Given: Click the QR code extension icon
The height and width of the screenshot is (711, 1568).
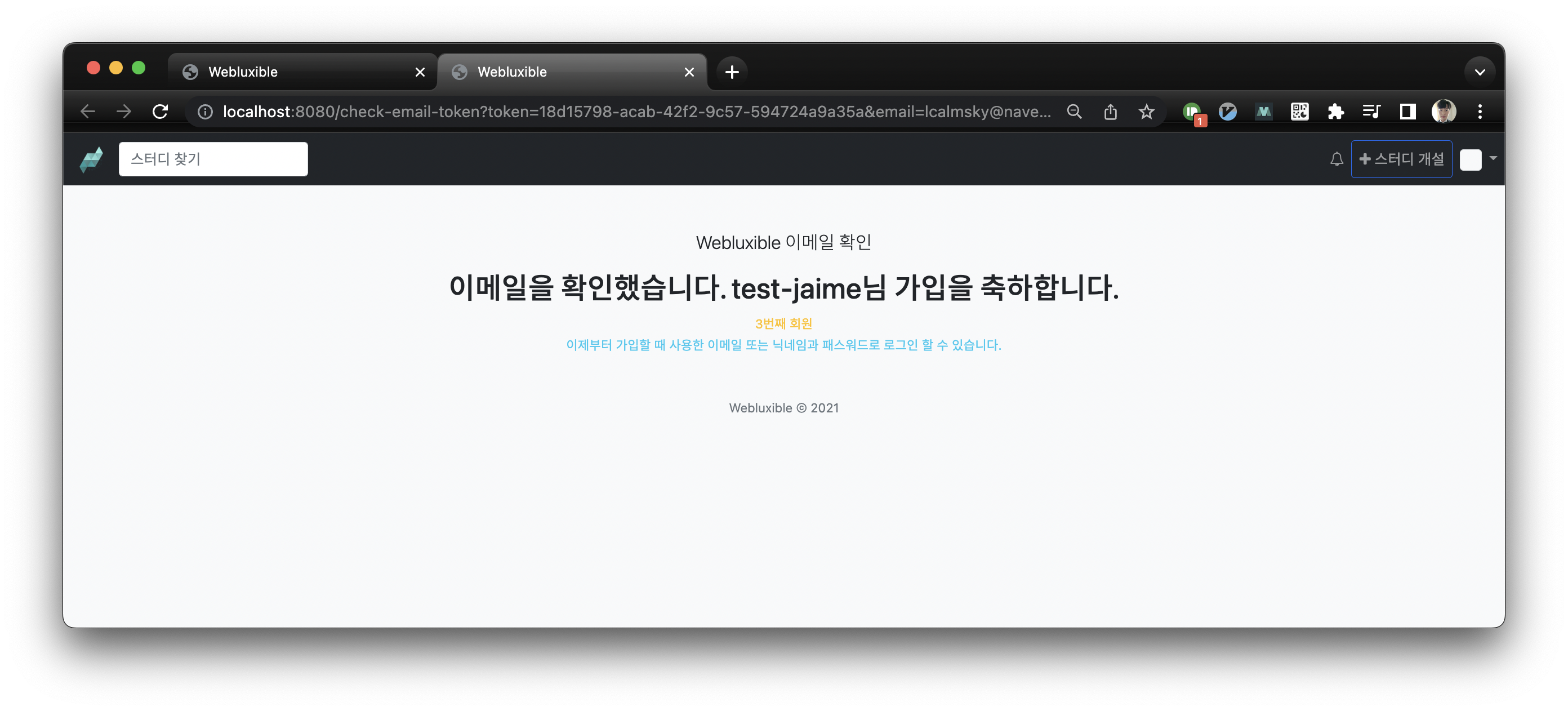Looking at the screenshot, I should click(x=1299, y=112).
